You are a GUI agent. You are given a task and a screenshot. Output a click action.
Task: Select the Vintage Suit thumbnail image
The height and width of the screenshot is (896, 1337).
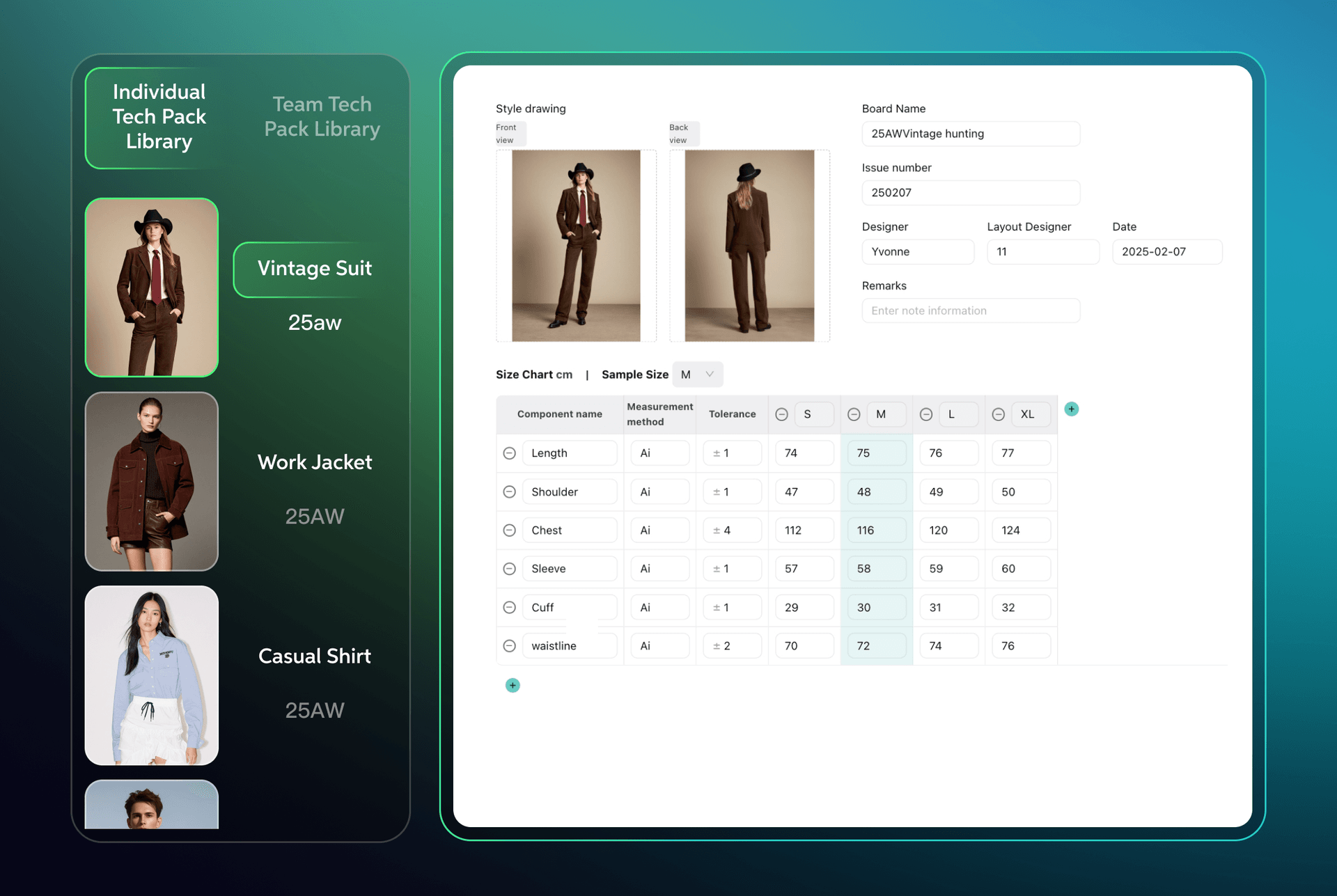click(152, 288)
